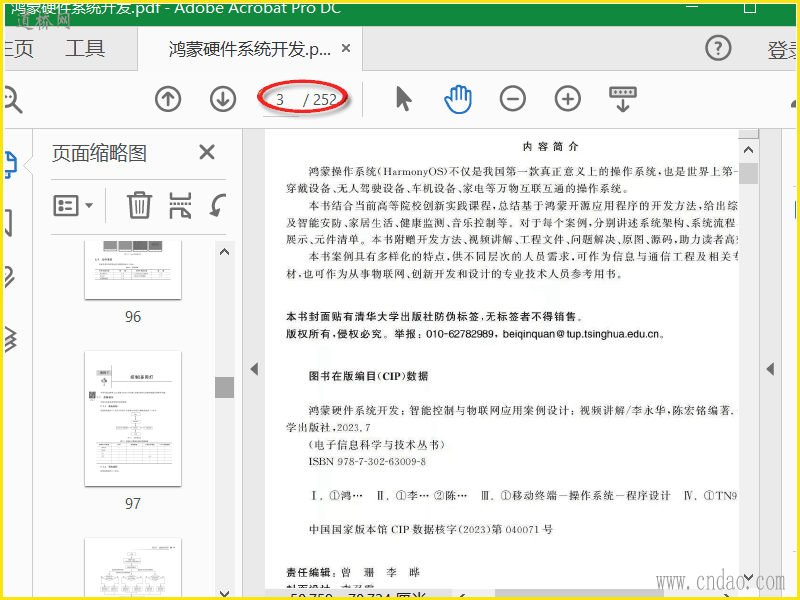This screenshot has width=800, height=600.
Task: Open the thumbnail options dropdown menu
Action: [73, 206]
